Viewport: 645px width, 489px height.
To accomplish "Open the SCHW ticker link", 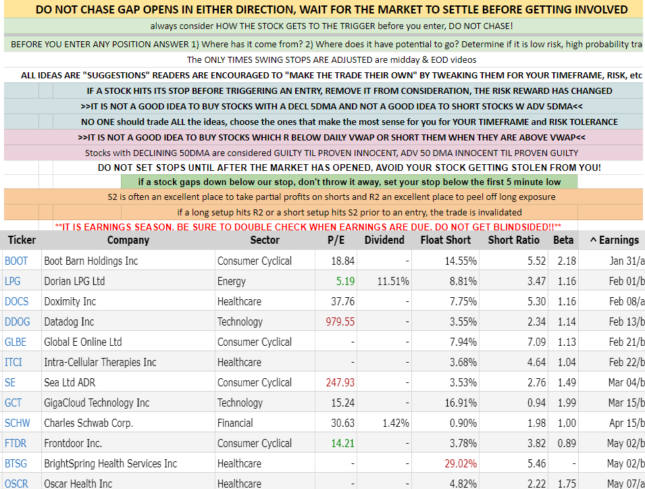I will pyautogui.click(x=17, y=423).
